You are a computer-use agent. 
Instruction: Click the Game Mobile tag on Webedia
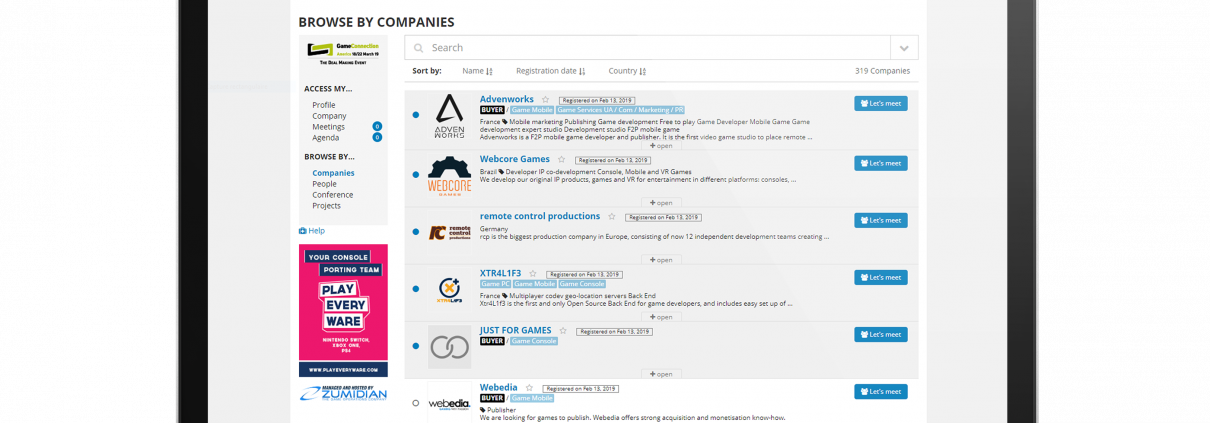pos(533,398)
